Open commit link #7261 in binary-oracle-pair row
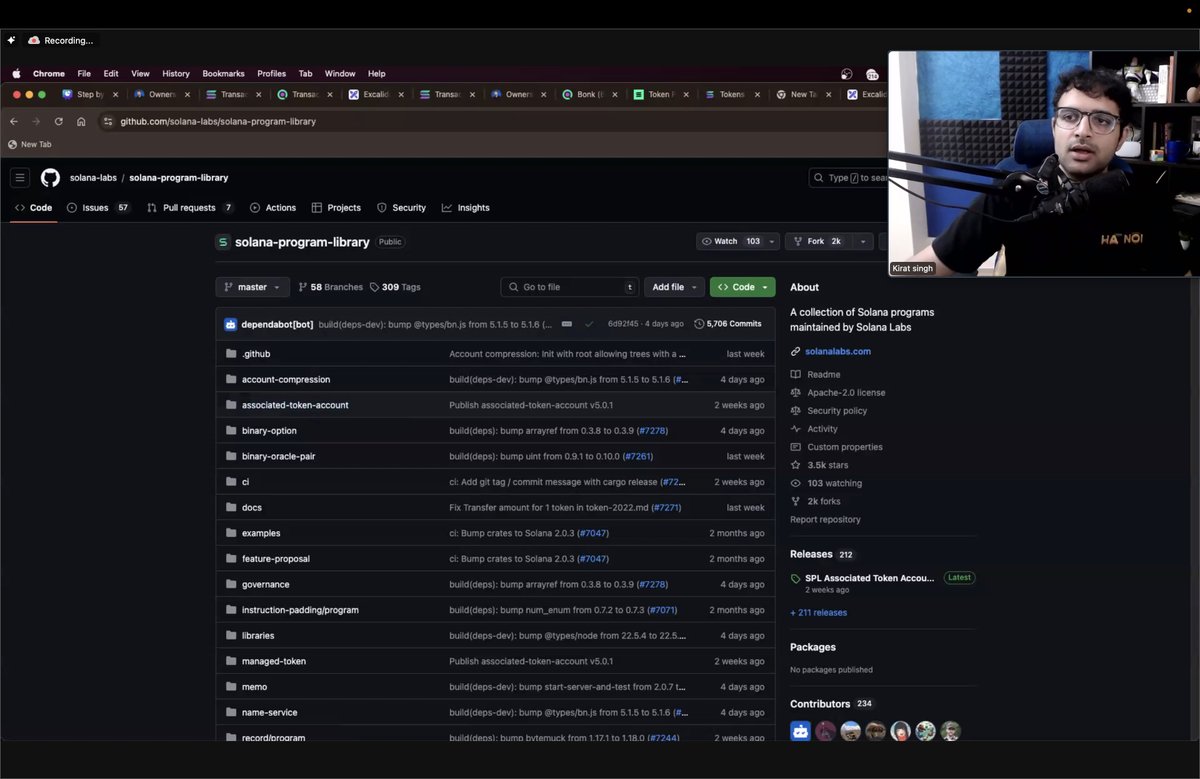Screen dimensions: 1200x779 click(x=638, y=456)
